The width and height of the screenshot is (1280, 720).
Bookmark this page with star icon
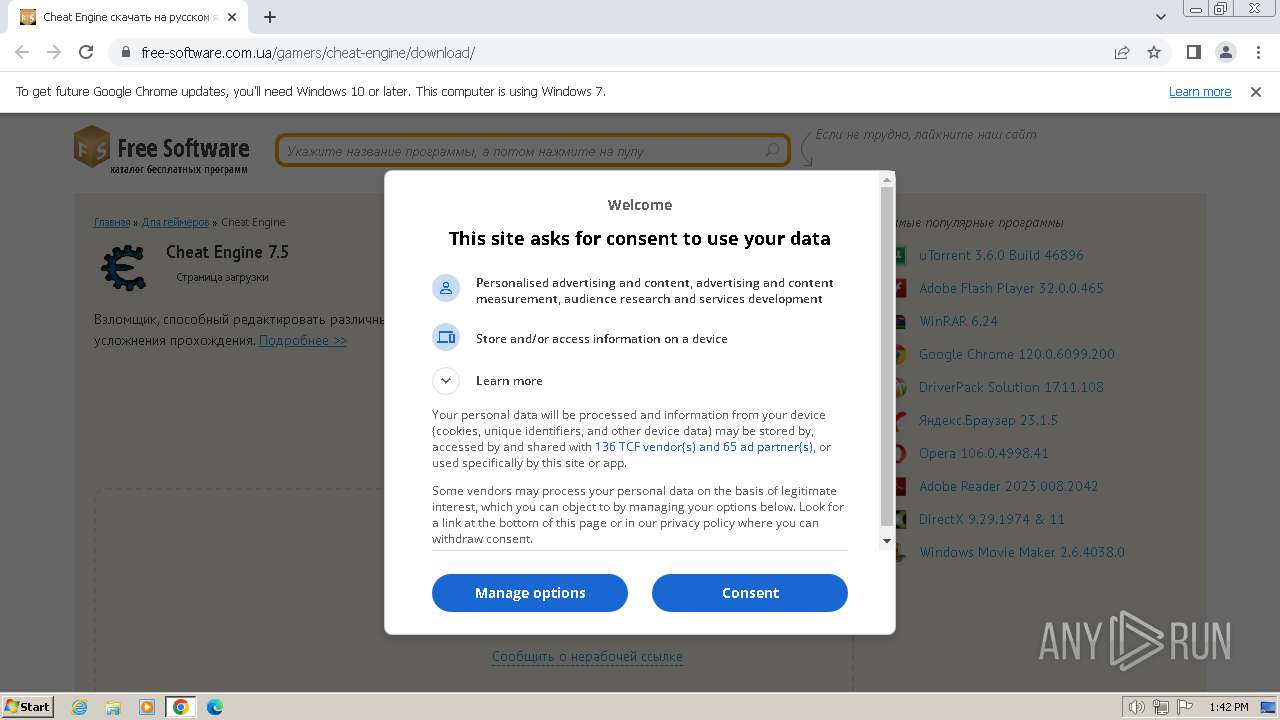click(x=1154, y=52)
